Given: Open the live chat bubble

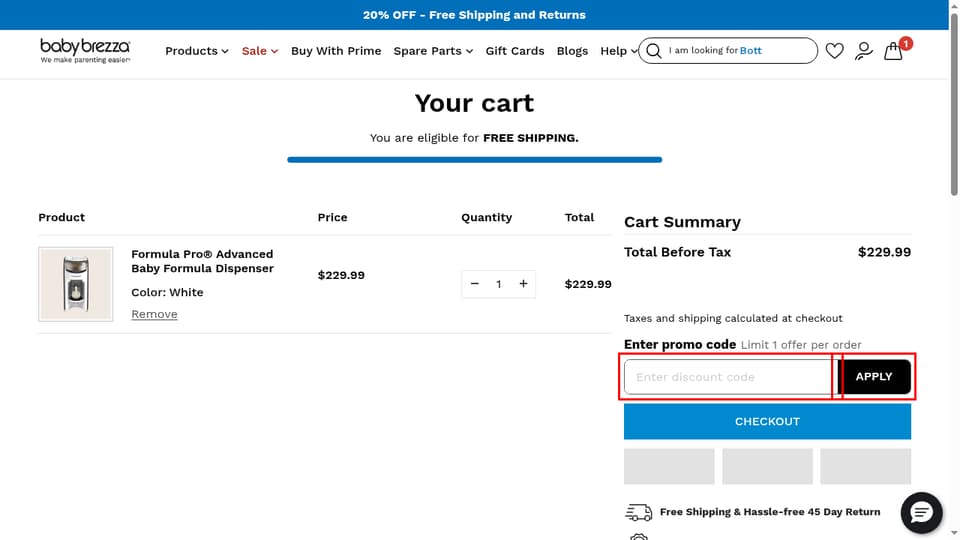Looking at the screenshot, I should tap(921, 512).
